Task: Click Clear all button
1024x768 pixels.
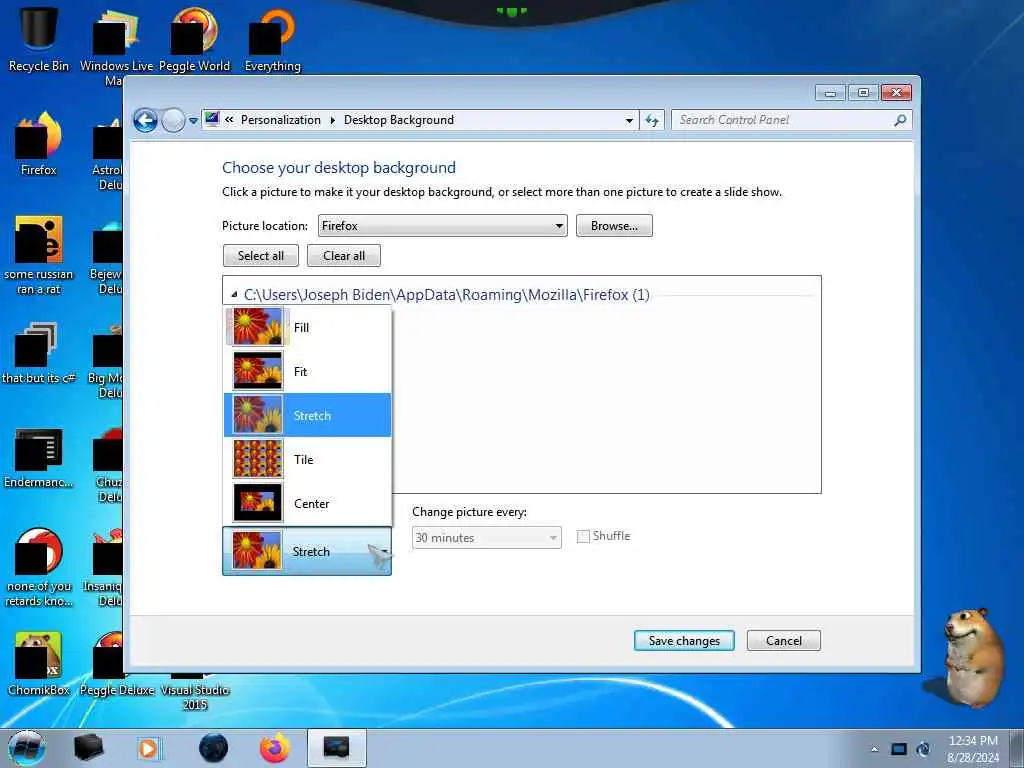Action: tap(344, 256)
